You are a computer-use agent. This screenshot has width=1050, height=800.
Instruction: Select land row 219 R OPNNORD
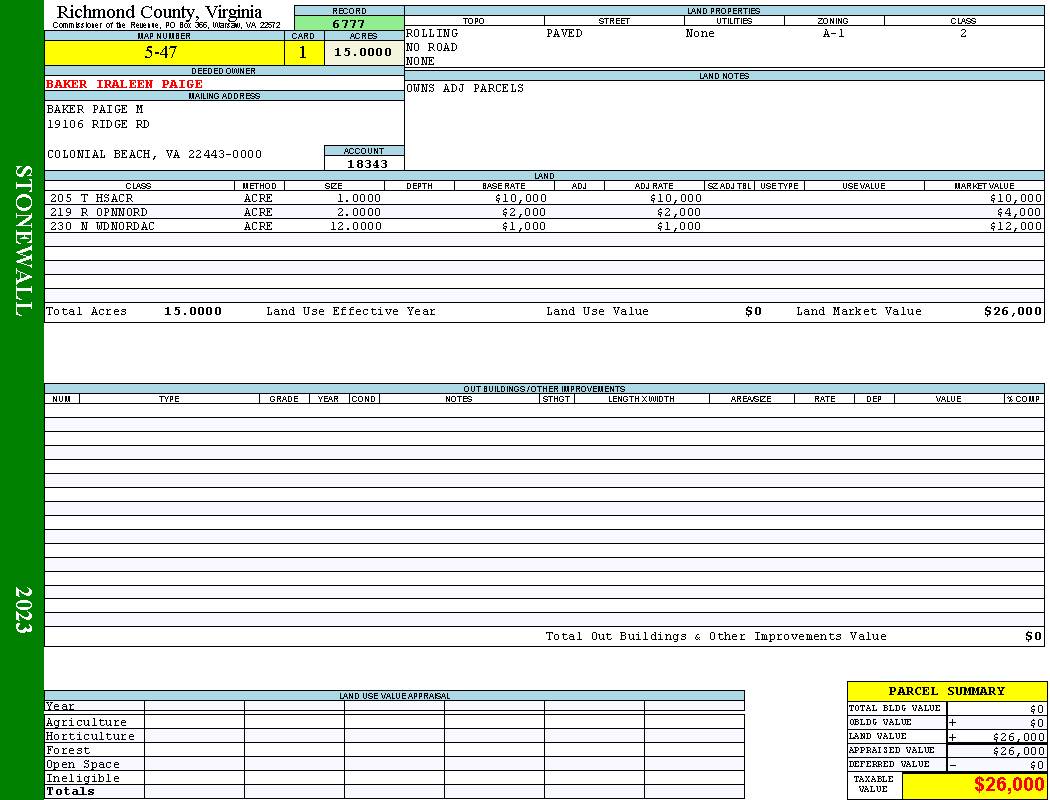544,212
